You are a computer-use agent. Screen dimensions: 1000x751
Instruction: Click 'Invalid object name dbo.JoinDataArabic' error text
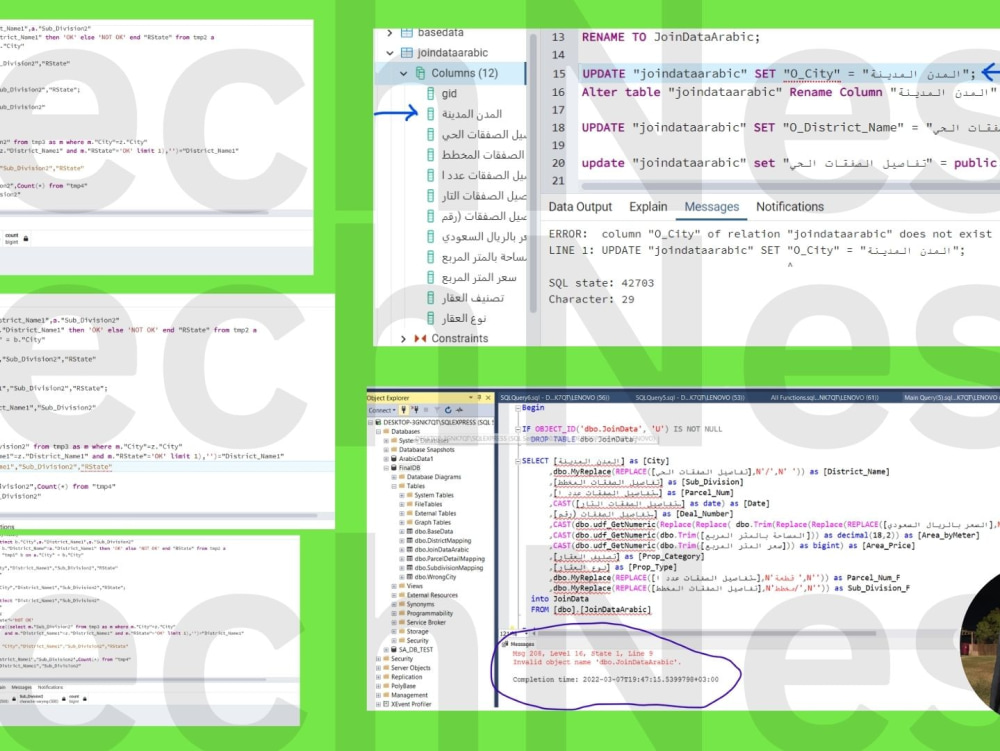pyautogui.click(x=596, y=662)
